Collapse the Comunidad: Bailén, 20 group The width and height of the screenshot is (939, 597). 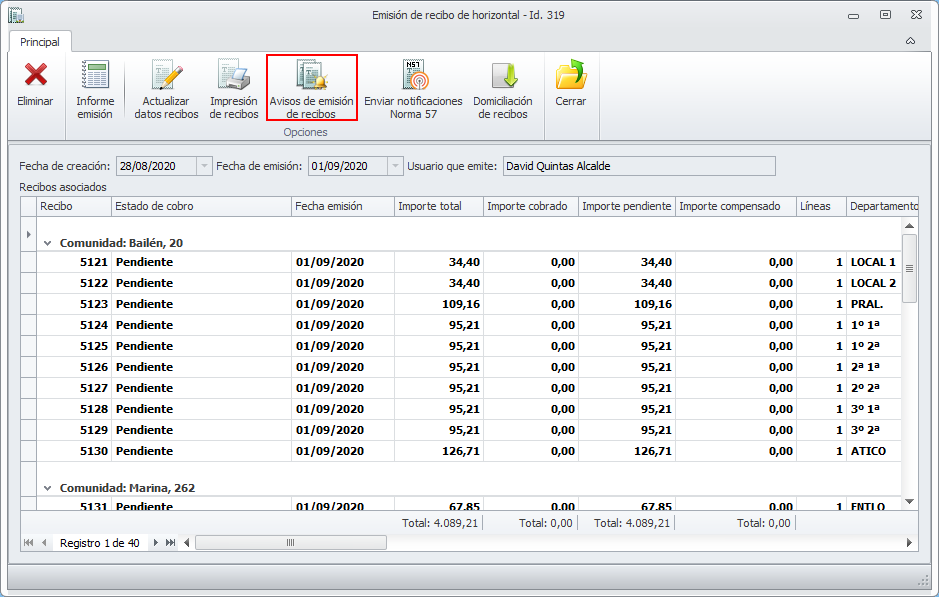point(48,243)
